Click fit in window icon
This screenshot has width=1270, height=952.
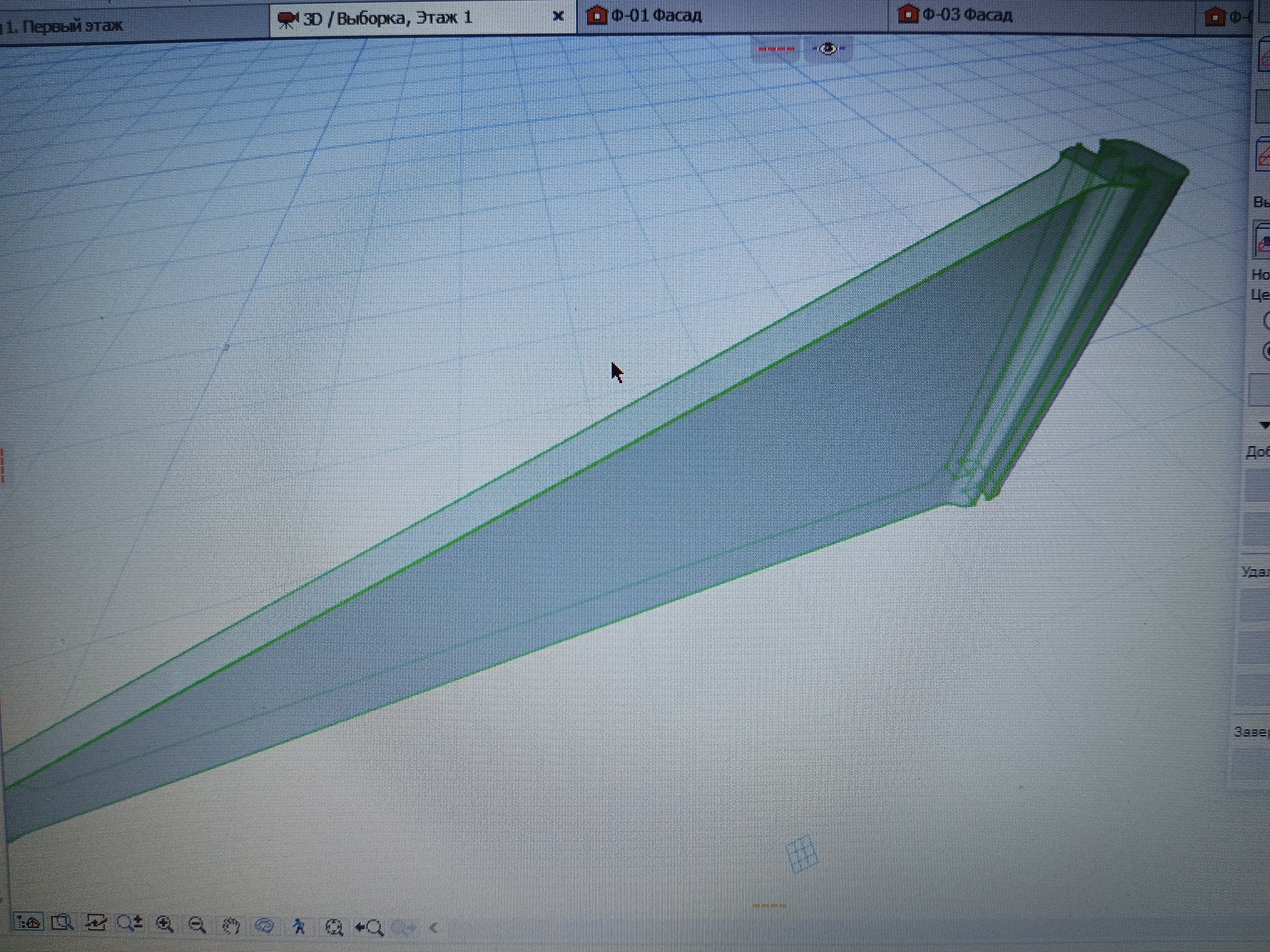[334, 927]
